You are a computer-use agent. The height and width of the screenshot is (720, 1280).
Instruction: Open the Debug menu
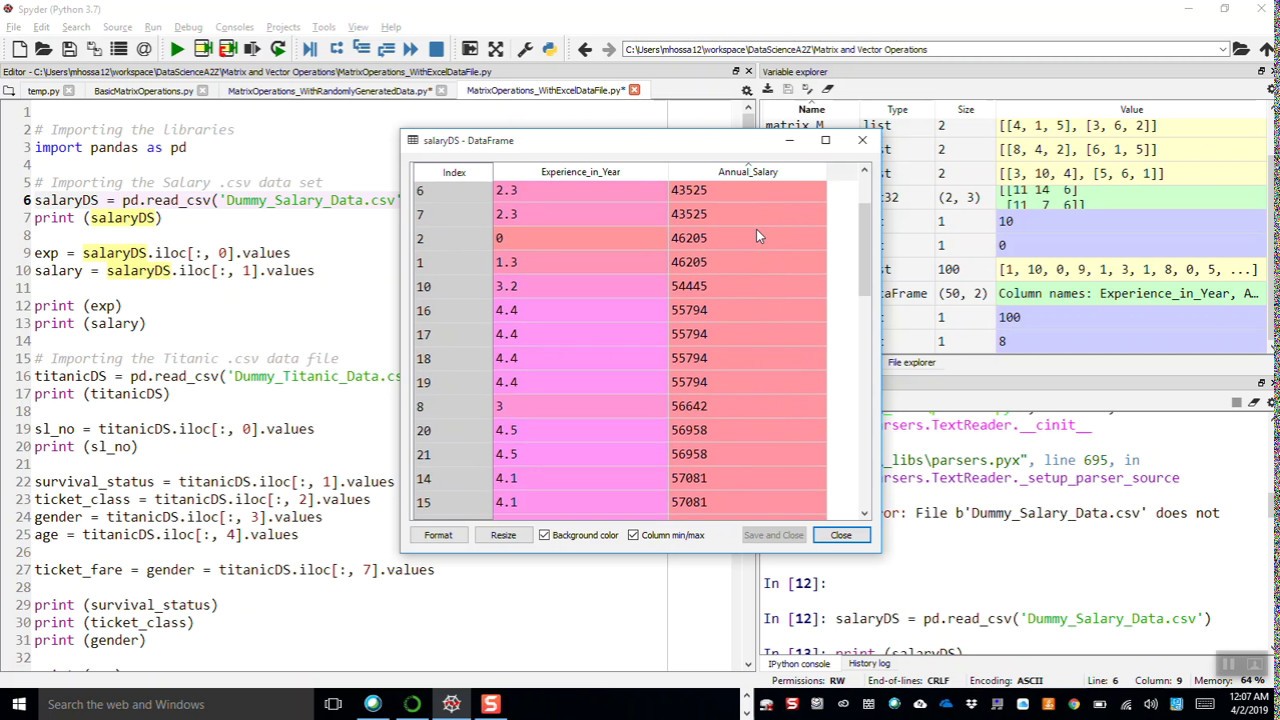pos(188,27)
